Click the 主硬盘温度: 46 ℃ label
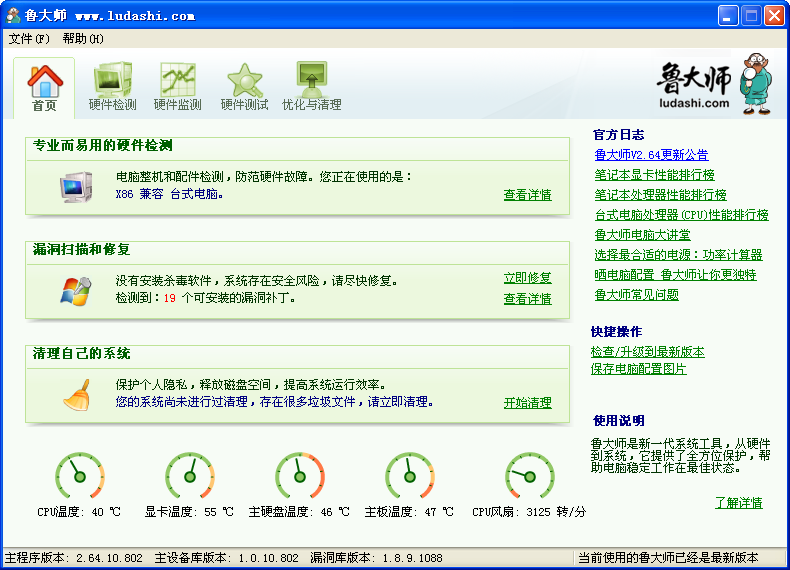 (x=299, y=512)
